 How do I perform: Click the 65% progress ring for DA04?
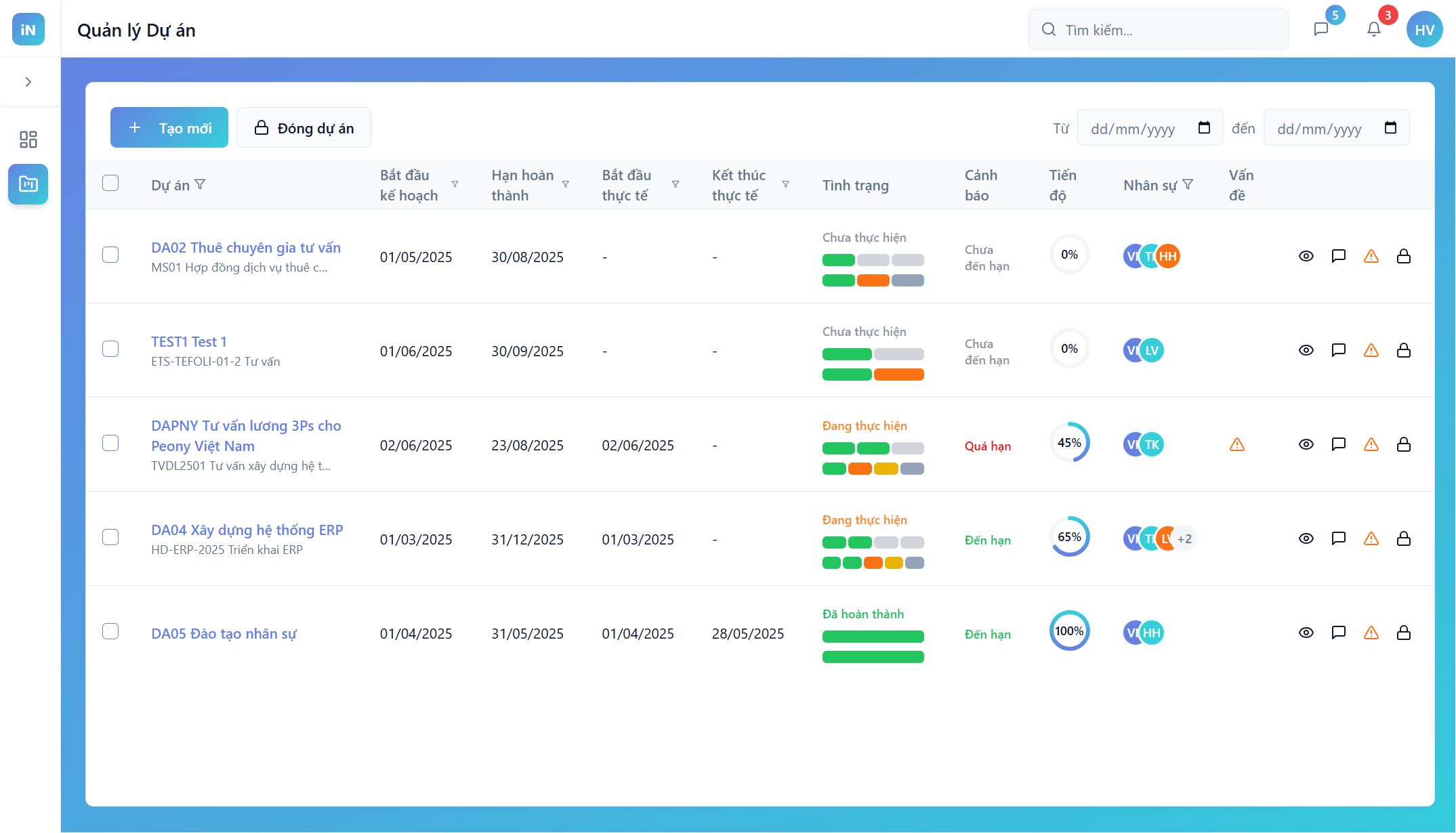pos(1069,537)
